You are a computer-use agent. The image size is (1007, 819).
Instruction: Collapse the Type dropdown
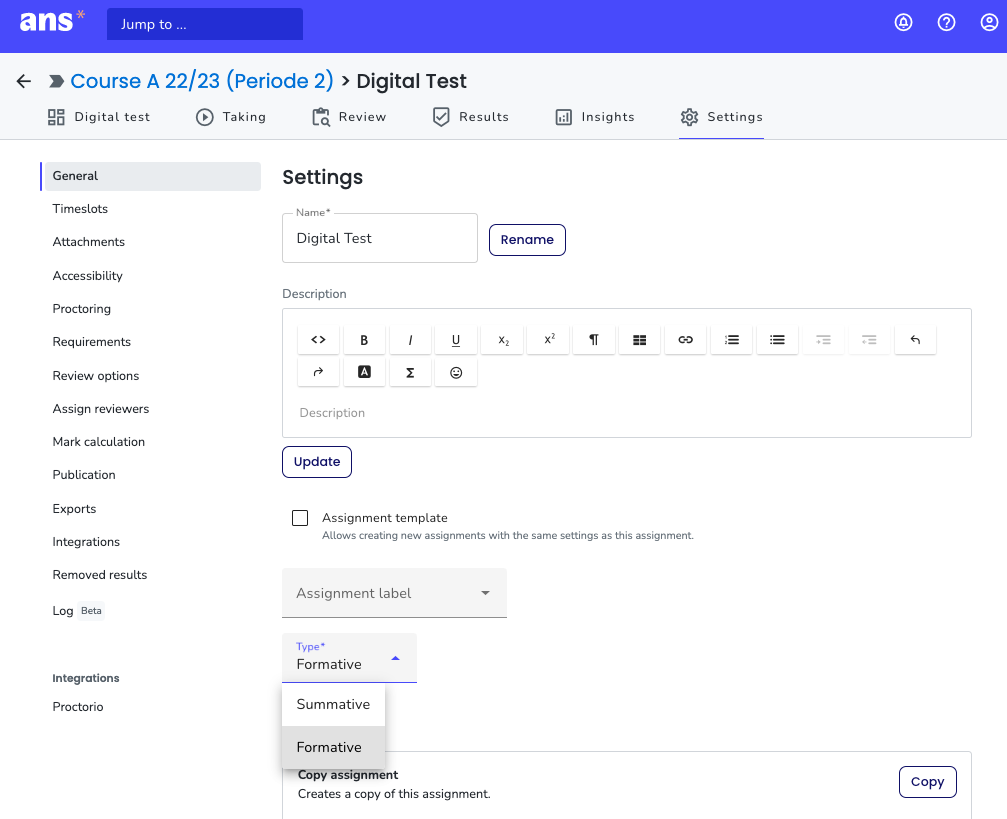coord(349,658)
